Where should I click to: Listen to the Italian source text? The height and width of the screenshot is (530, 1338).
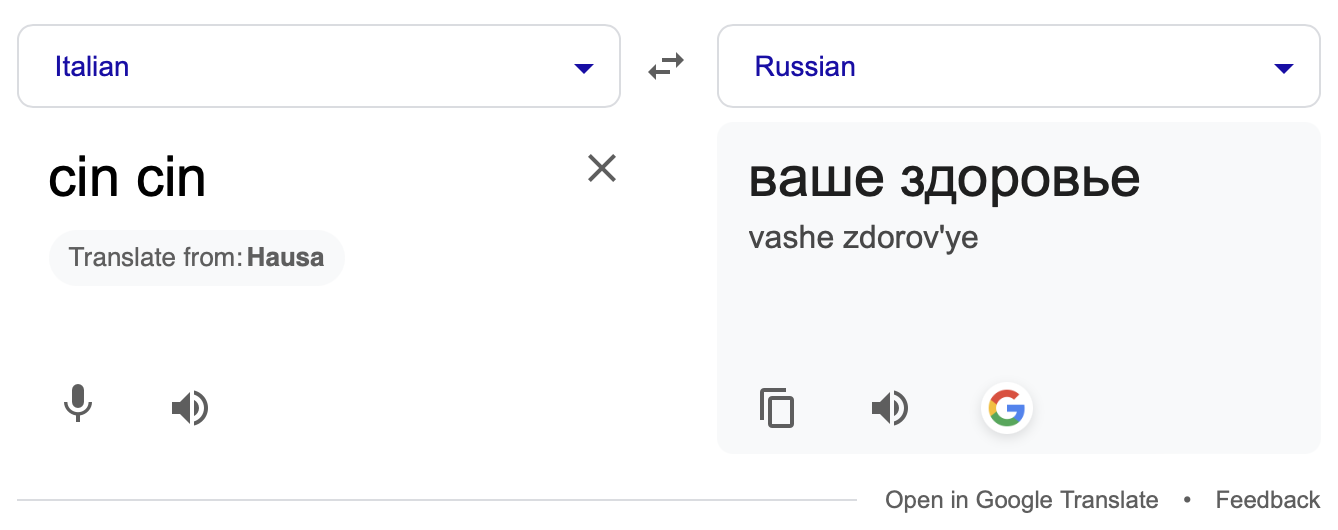point(190,408)
